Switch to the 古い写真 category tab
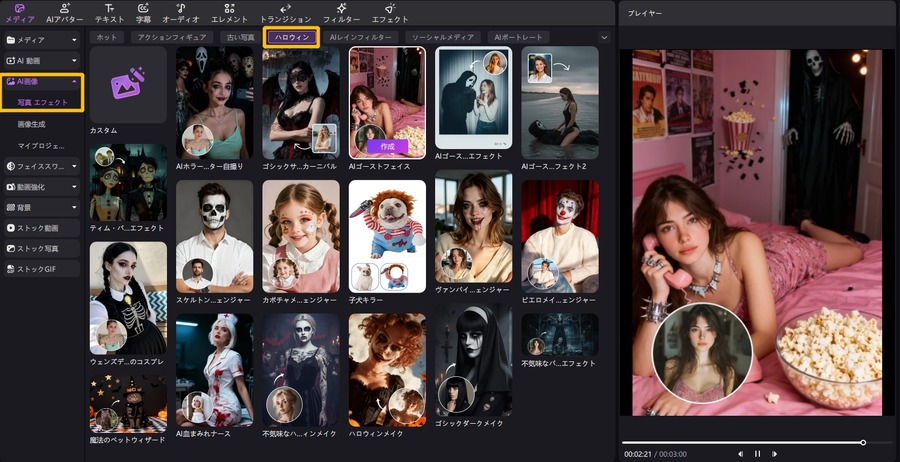The image size is (900, 462). click(239, 37)
